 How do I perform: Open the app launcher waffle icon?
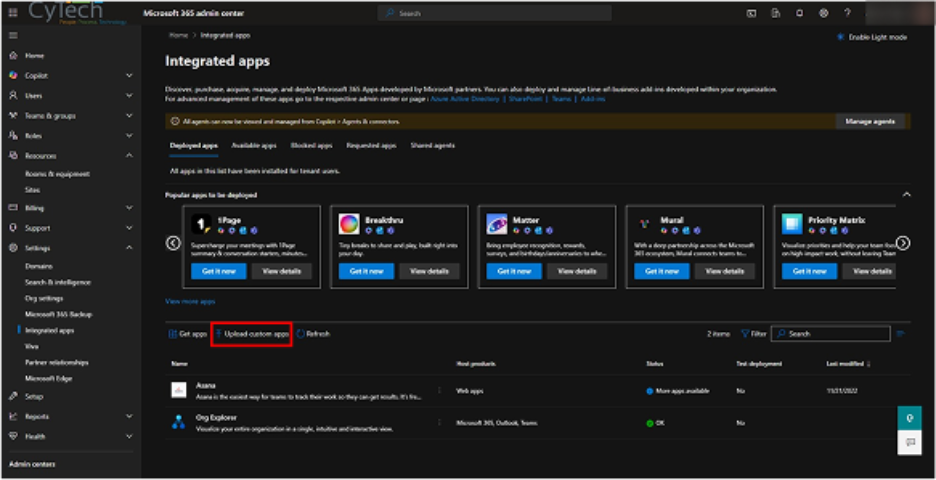point(13,13)
